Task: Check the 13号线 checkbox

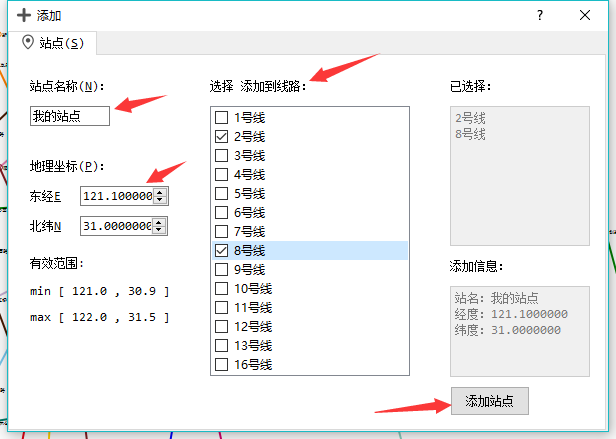Action: point(222,345)
